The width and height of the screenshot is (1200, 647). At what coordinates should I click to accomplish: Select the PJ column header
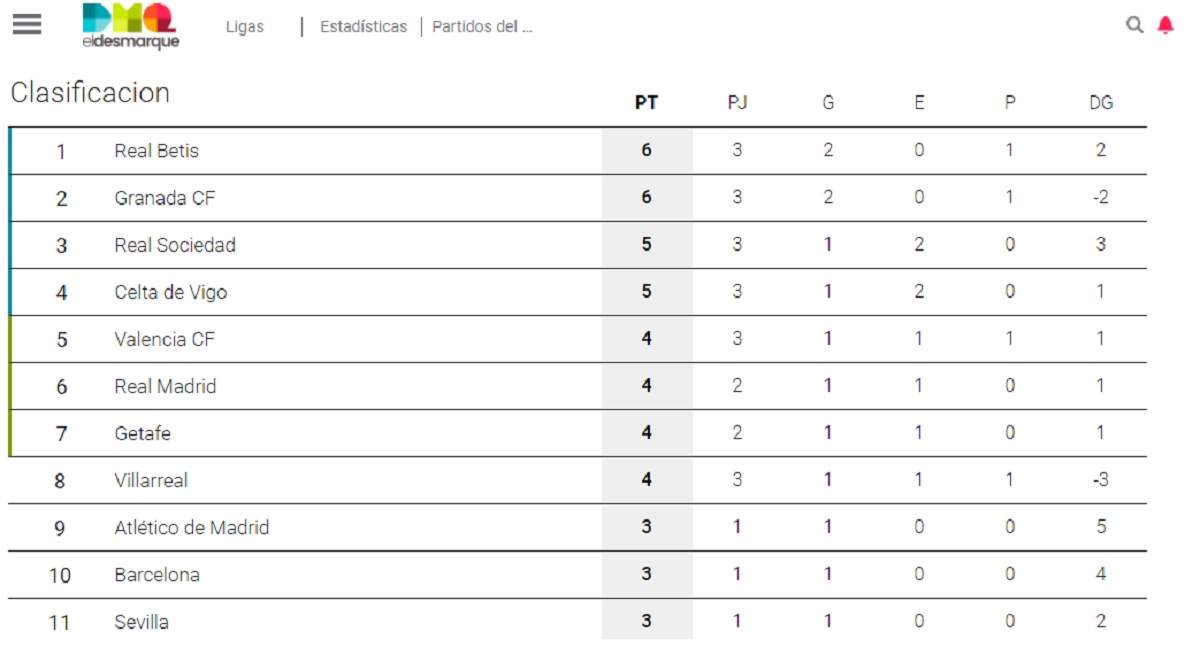pos(737,102)
